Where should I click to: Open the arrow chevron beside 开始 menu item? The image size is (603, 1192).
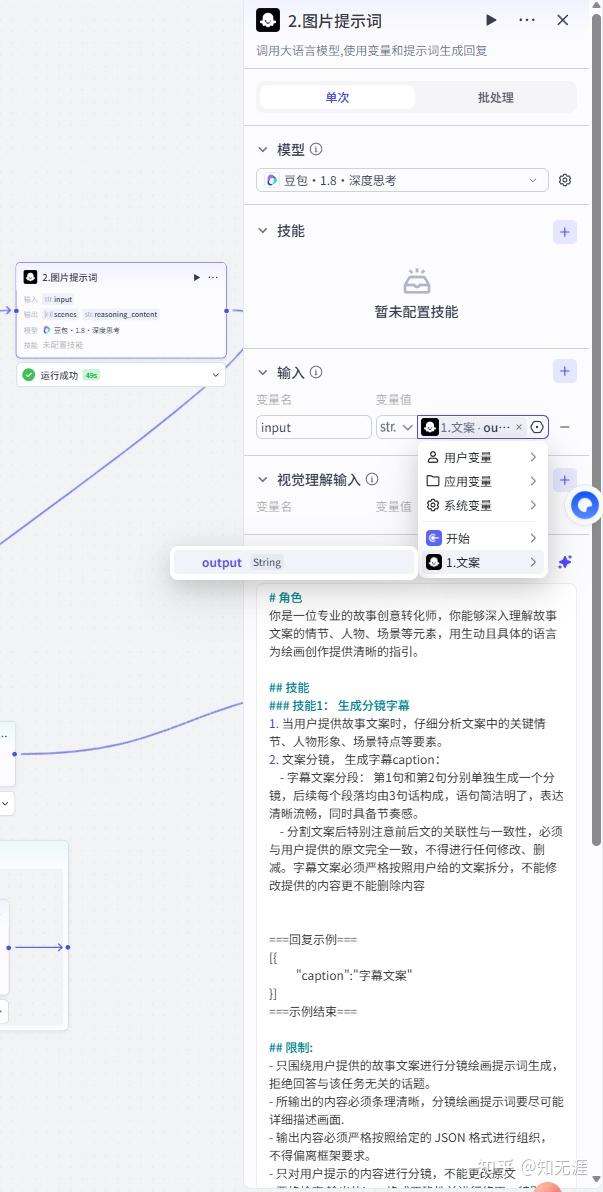point(533,538)
